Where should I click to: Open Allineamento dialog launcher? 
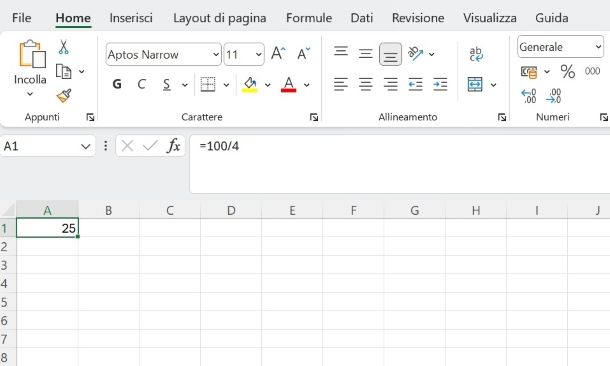click(x=502, y=117)
